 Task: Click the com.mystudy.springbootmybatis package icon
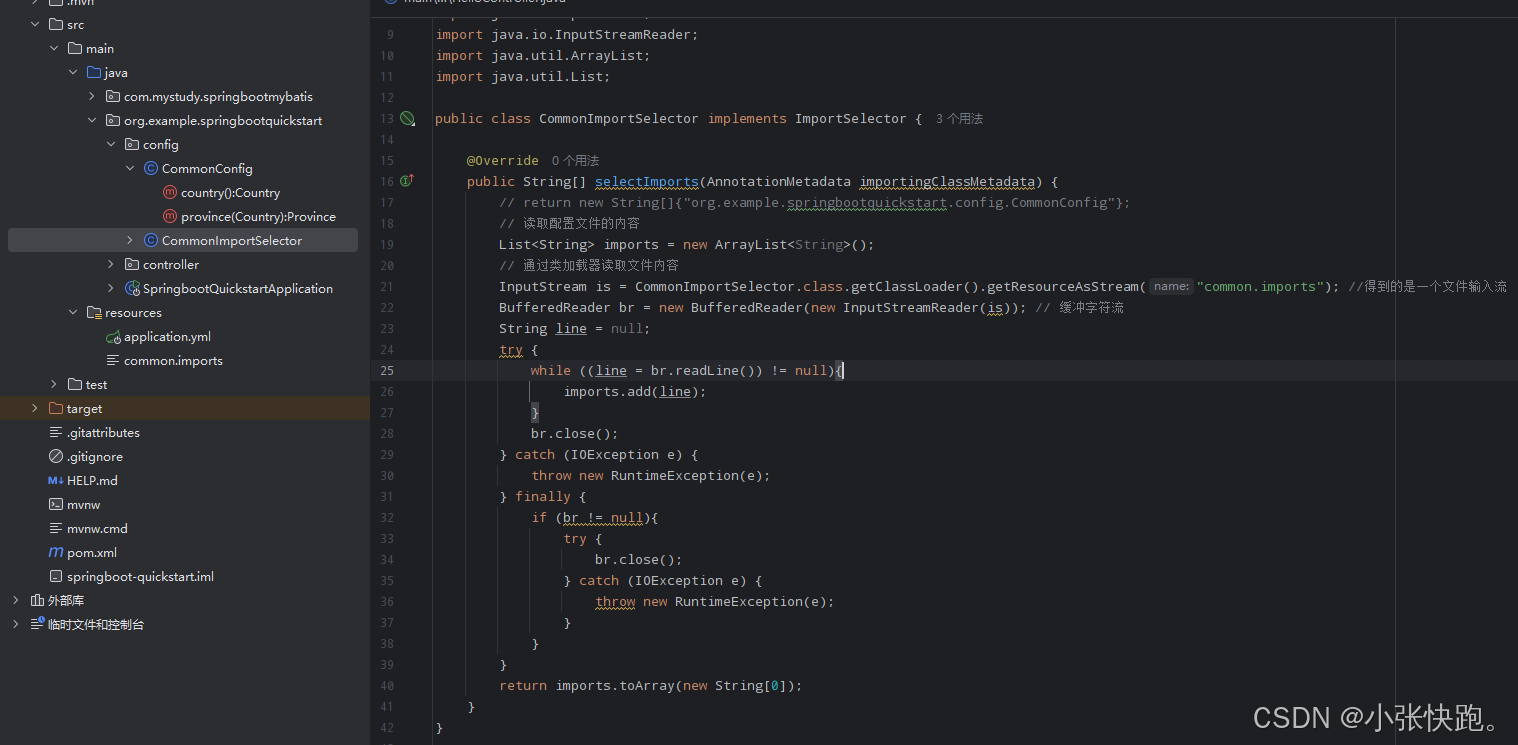(113, 97)
